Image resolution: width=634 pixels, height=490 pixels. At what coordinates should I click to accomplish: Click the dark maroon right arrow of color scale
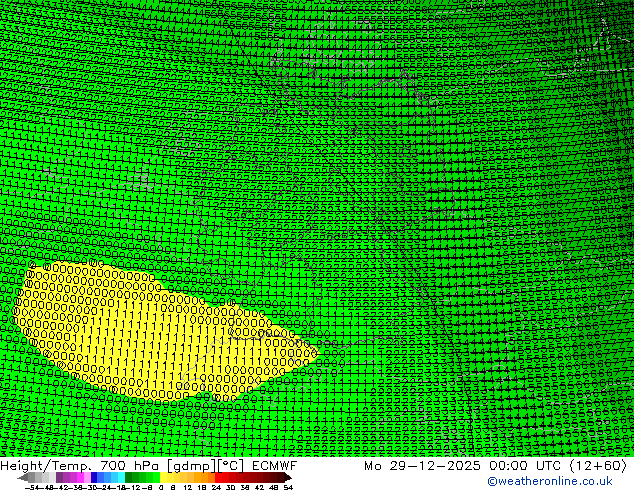[x=288, y=477]
